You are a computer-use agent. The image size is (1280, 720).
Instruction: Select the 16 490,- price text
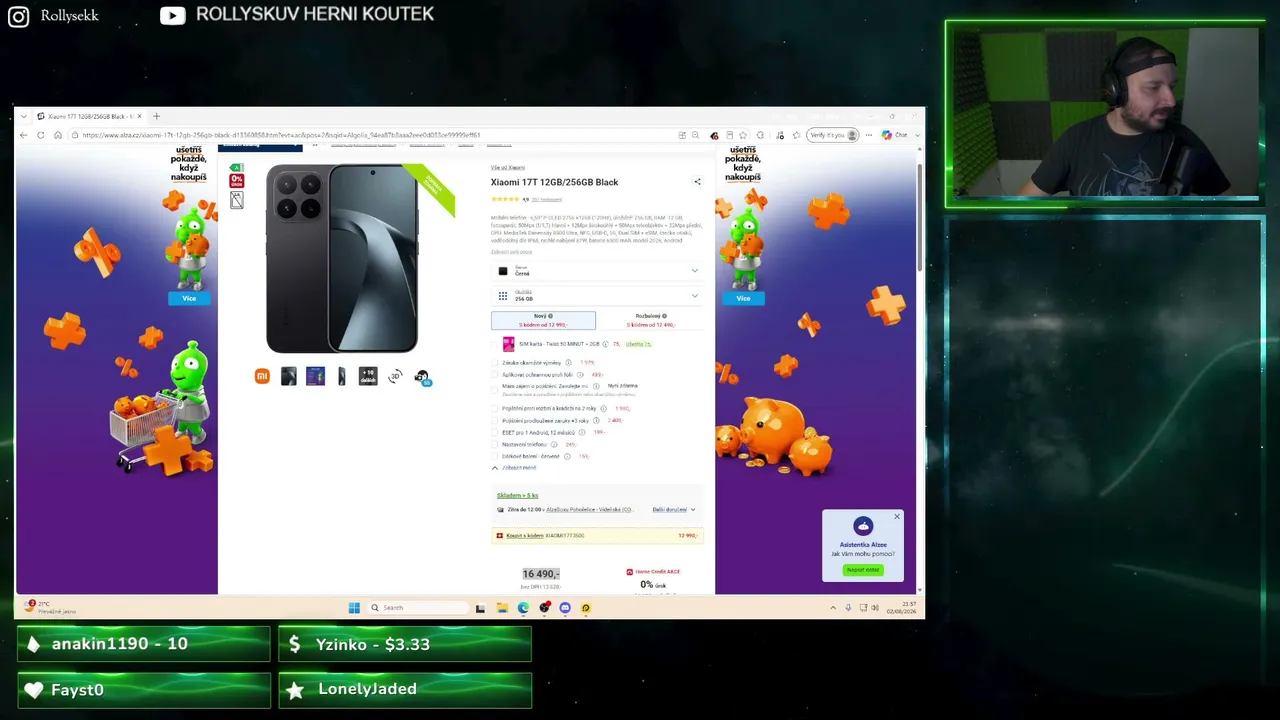point(541,574)
